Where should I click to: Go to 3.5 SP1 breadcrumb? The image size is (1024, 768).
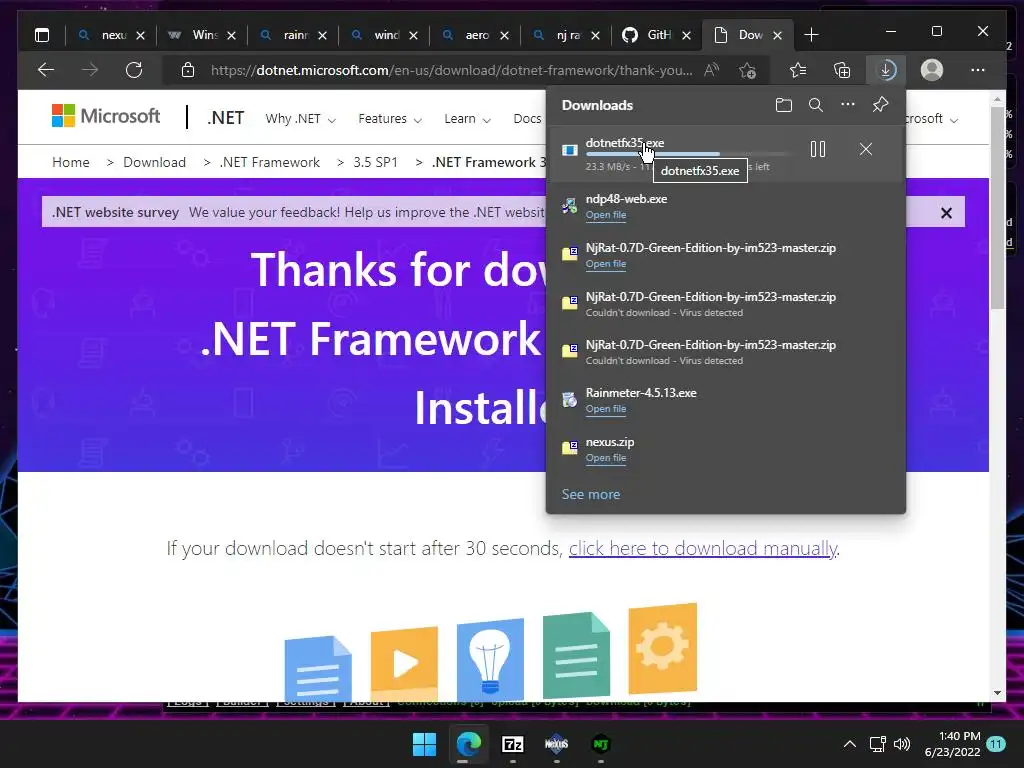376,162
